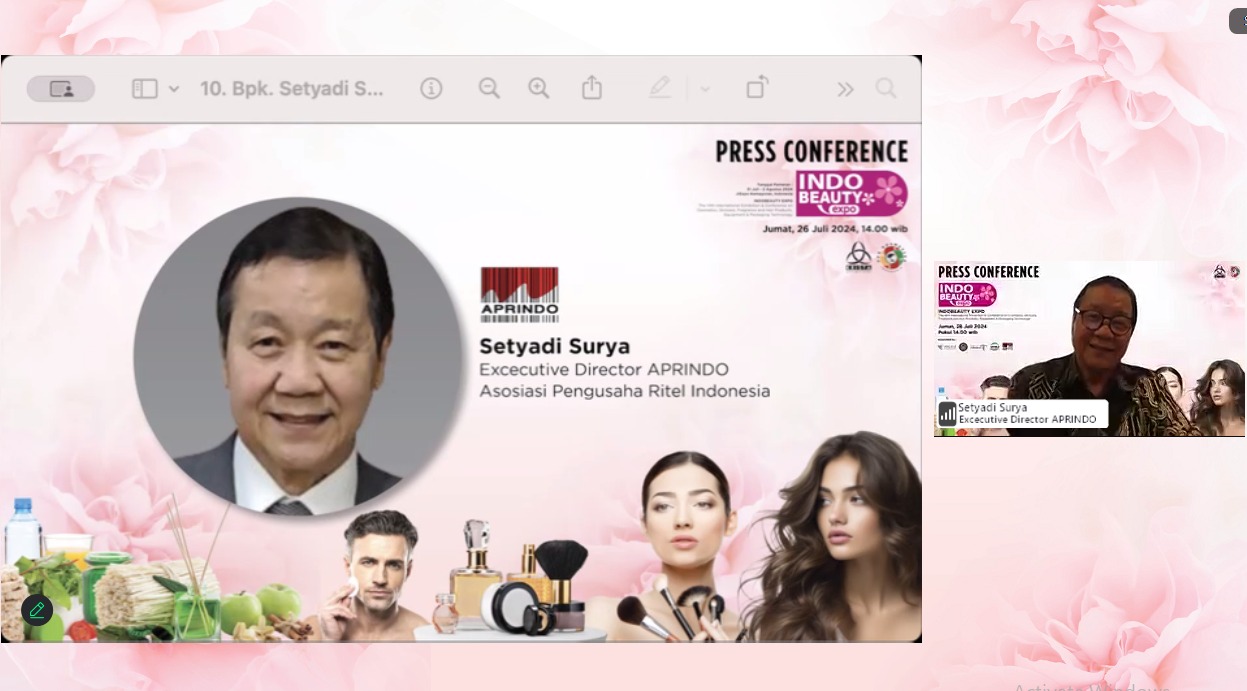The image size is (1247, 691).
Task: Click the 'PRESS CONFERENCE' heading on the slide
Action: (812, 152)
